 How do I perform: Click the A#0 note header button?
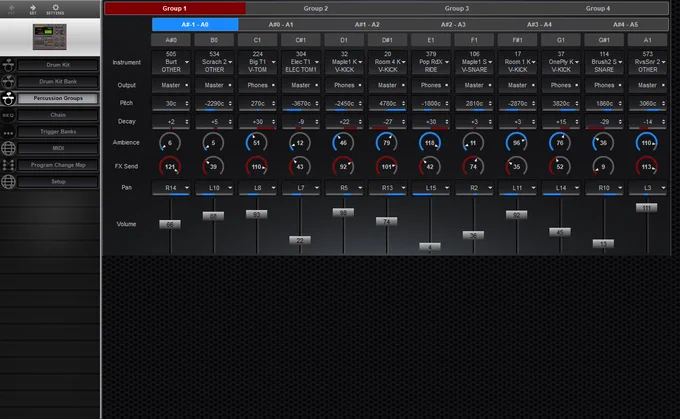(x=171, y=40)
